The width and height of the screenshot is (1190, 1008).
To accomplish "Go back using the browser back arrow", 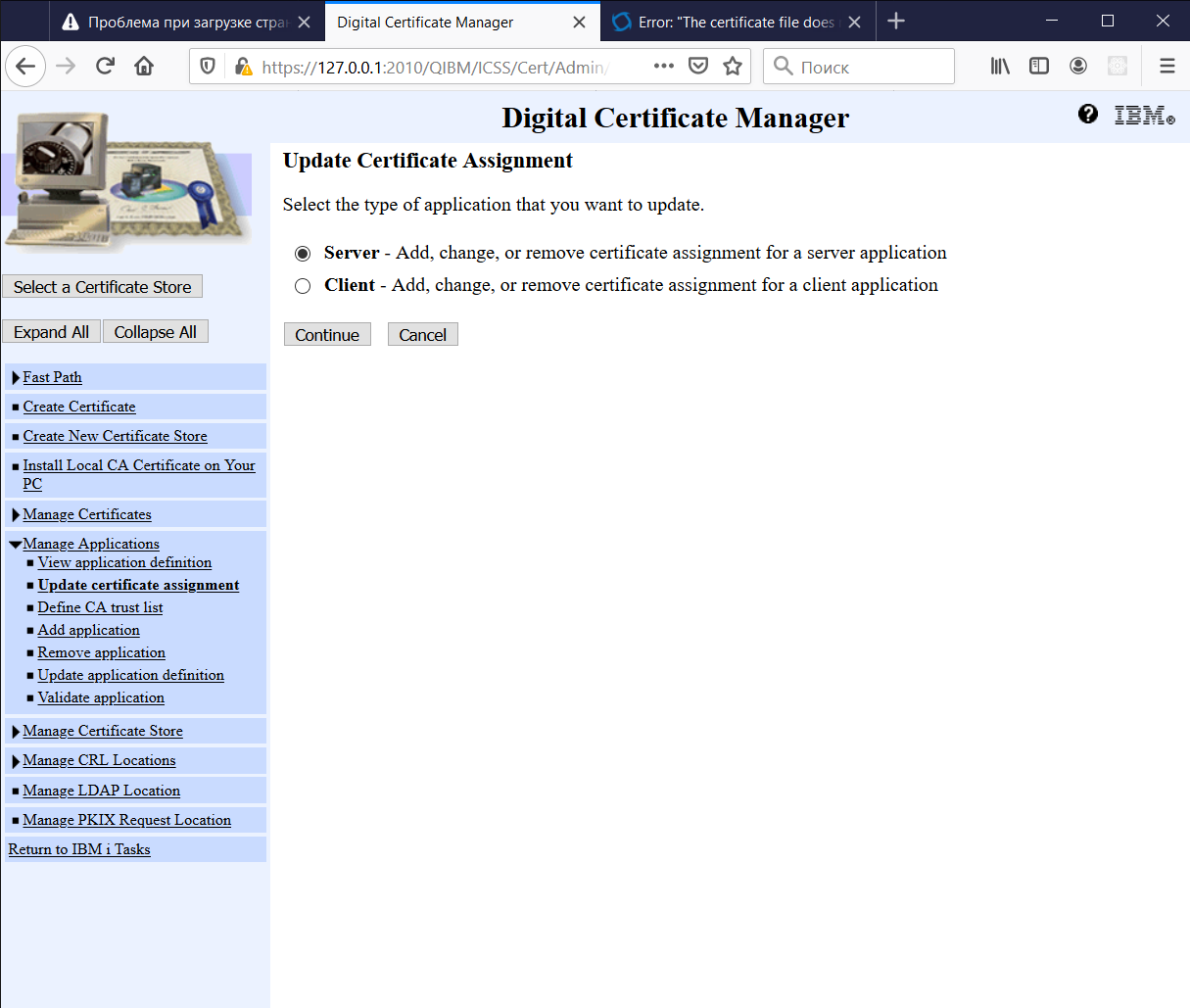I will click(x=26, y=66).
